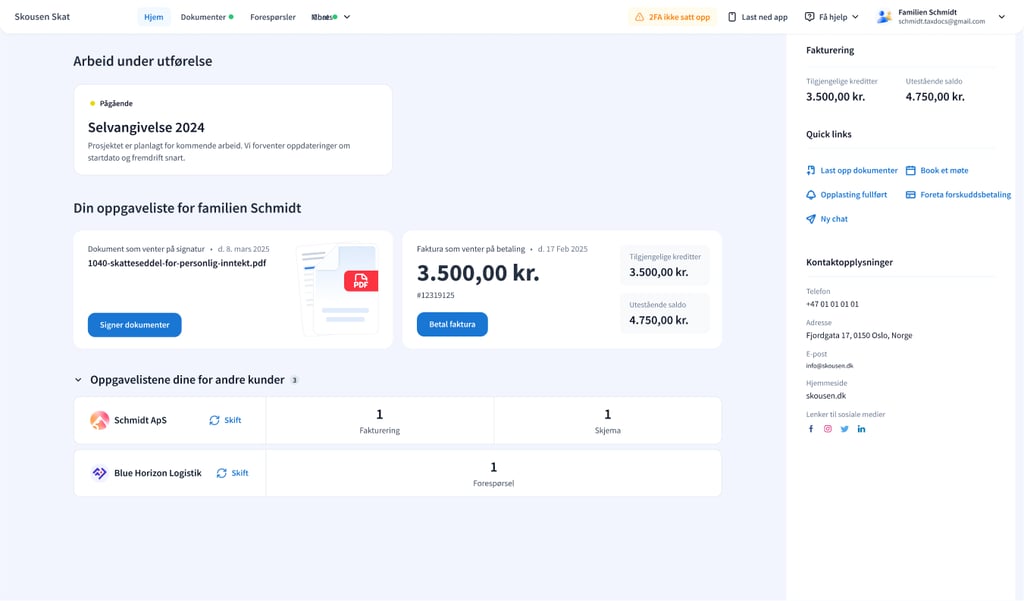Click the Twitter icon in contact info
The height and width of the screenshot is (601, 1024).
(844, 429)
